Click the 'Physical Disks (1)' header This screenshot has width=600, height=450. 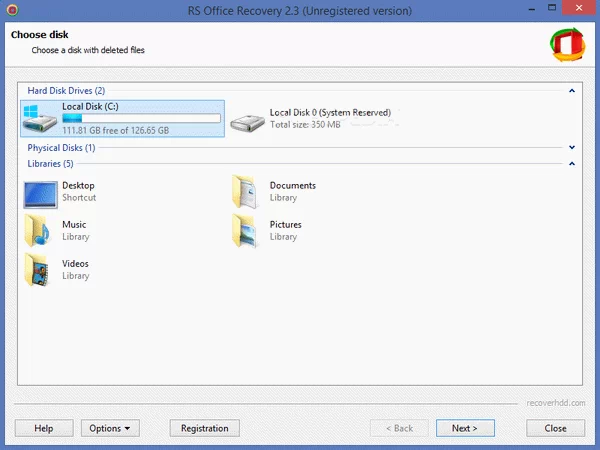(x=61, y=148)
